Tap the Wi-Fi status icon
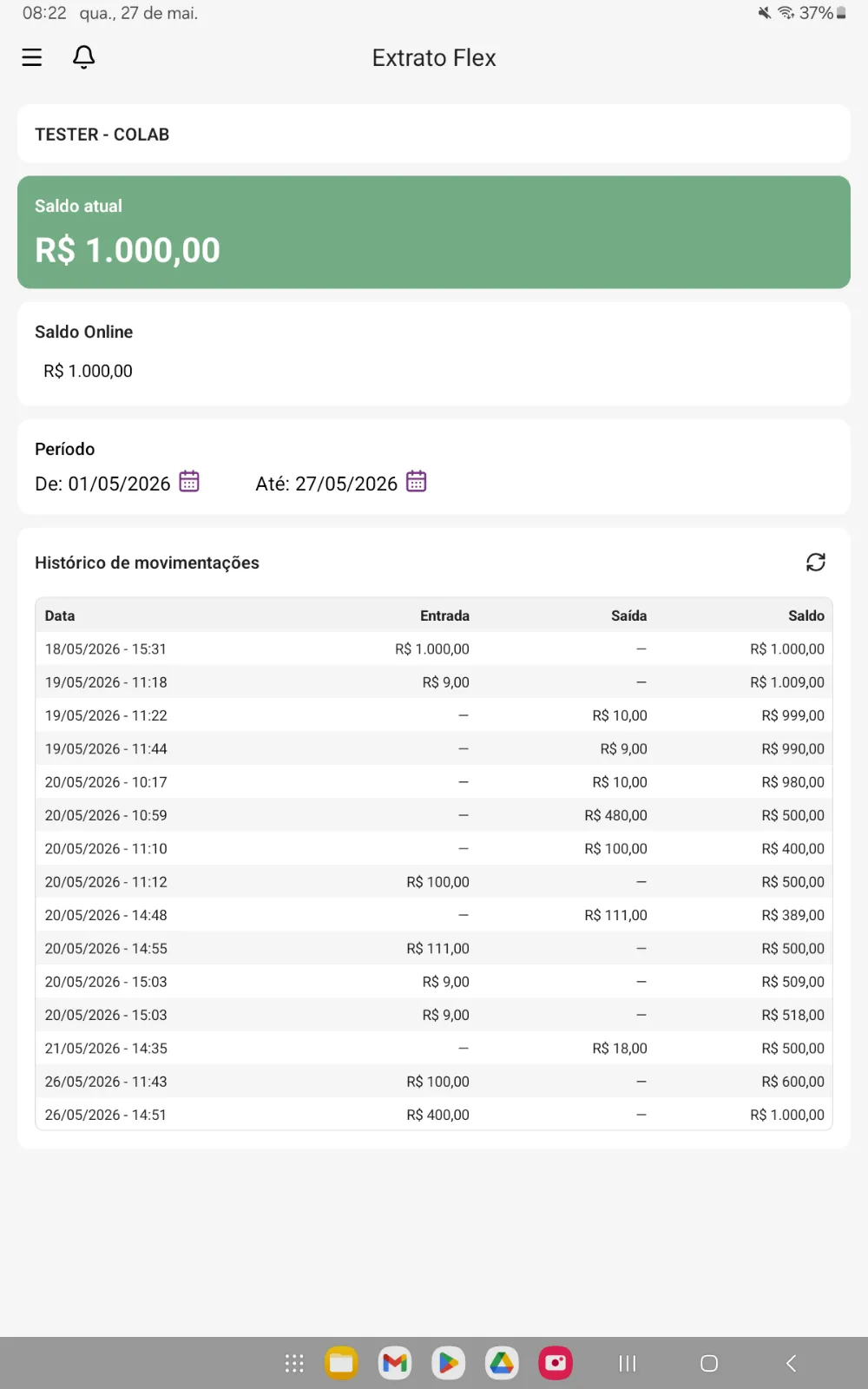This screenshot has width=868, height=1389. pos(786,13)
